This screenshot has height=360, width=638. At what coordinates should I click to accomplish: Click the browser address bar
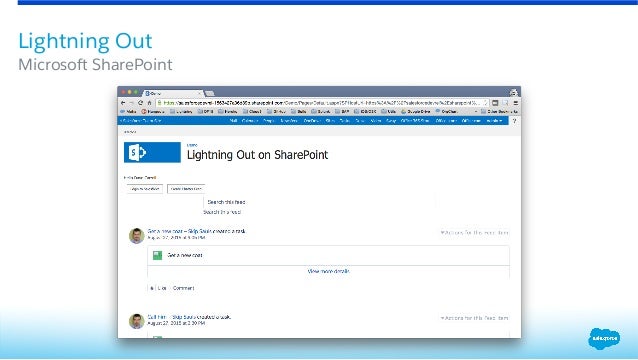pos(322,103)
